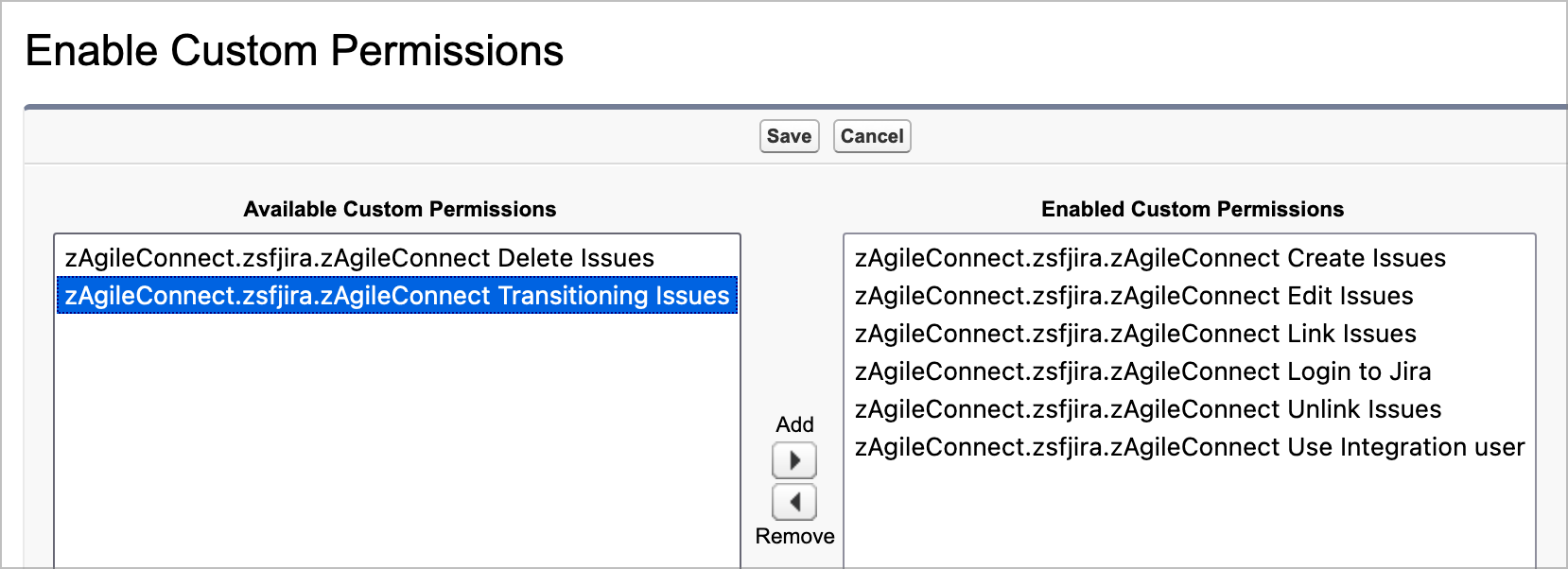Click the Add right-arrow button
The width and height of the screenshot is (1568, 569).
794,460
